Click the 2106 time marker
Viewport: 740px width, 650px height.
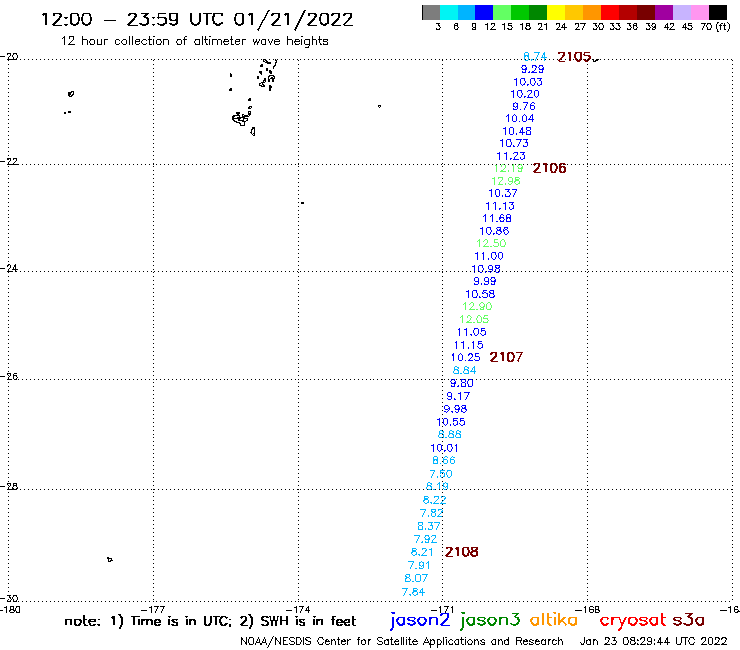pos(549,168)
